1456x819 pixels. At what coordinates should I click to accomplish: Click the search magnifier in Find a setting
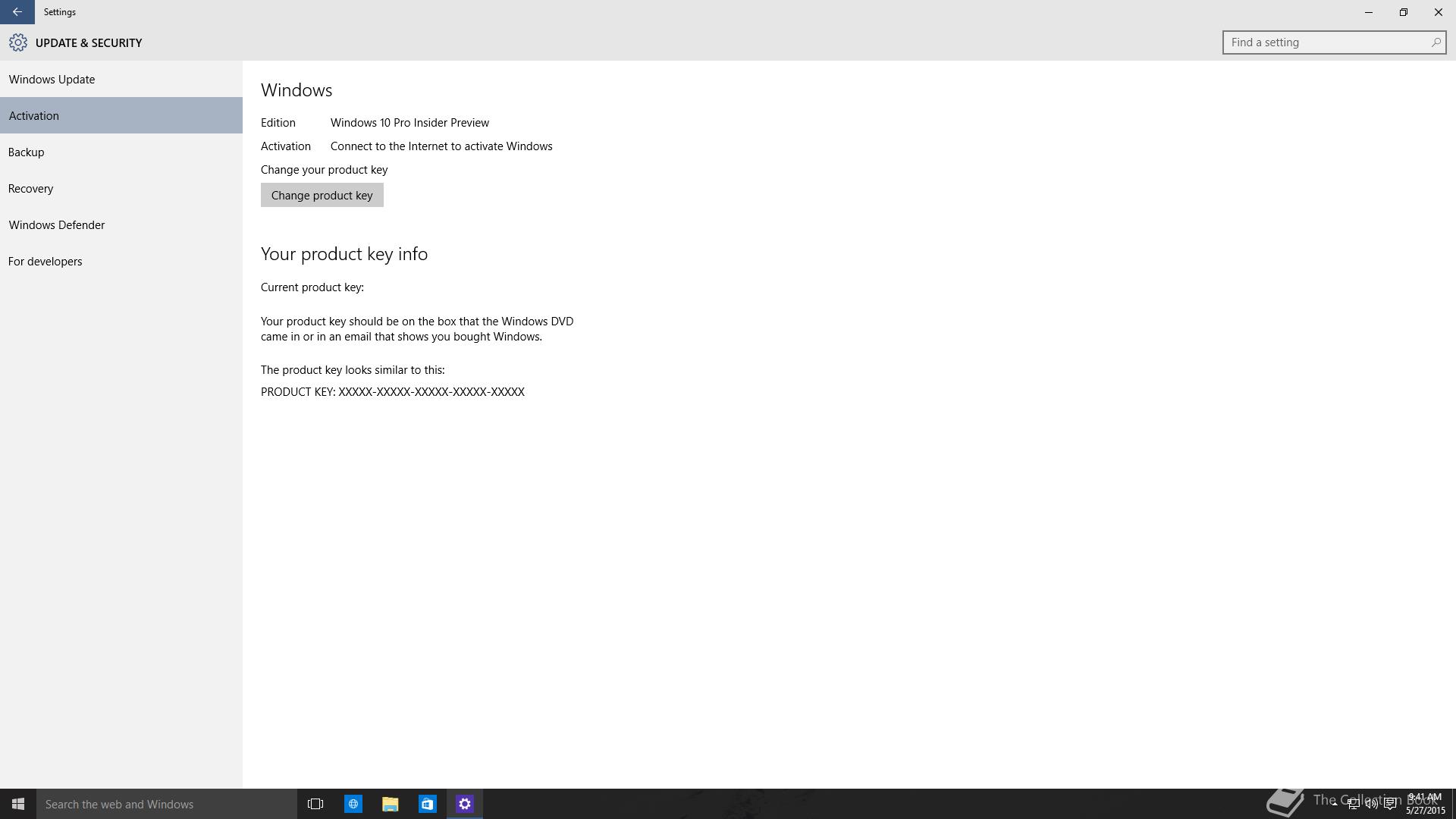1436,42
